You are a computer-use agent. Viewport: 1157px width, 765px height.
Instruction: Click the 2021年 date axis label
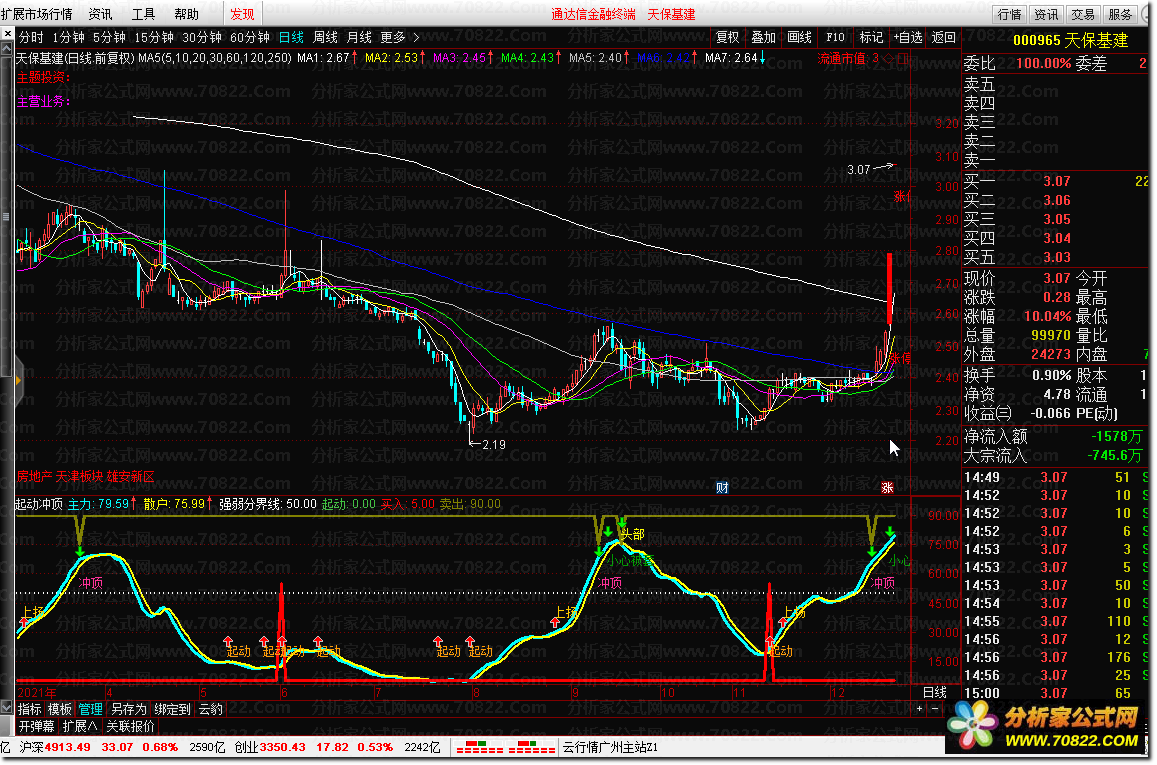pyautogui.click(x=37, y=692)
